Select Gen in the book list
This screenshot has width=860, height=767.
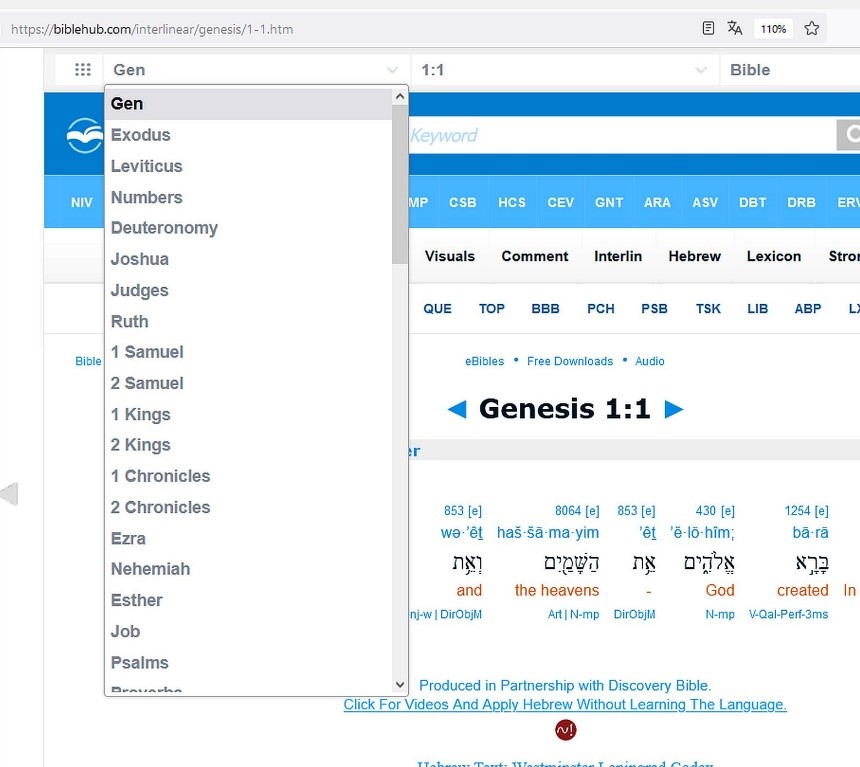pos(248,104)
